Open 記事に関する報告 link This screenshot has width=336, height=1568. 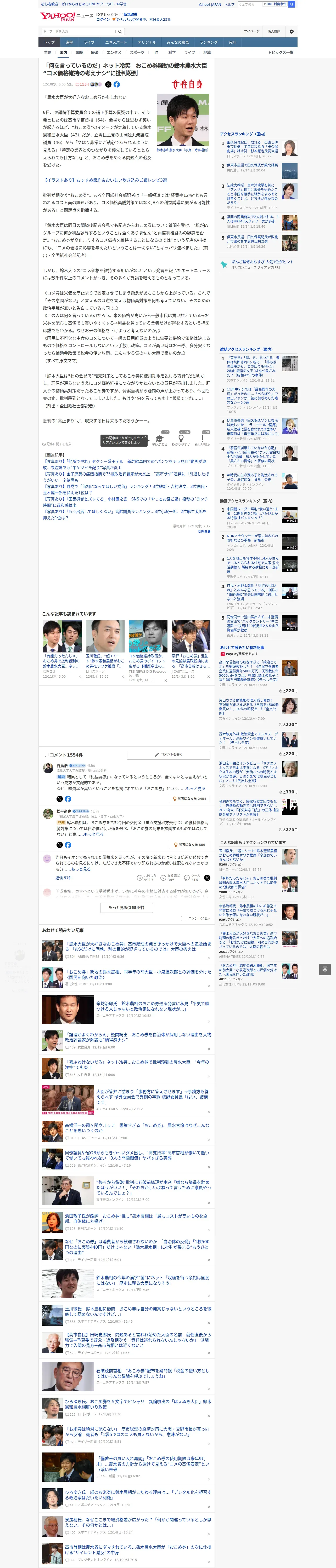coord(57,444)
